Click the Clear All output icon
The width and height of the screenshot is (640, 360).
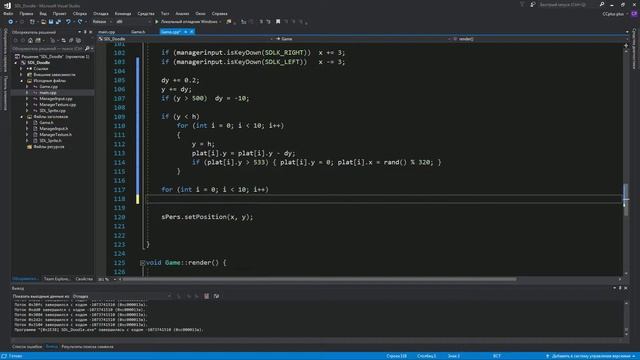coord(207,296)
